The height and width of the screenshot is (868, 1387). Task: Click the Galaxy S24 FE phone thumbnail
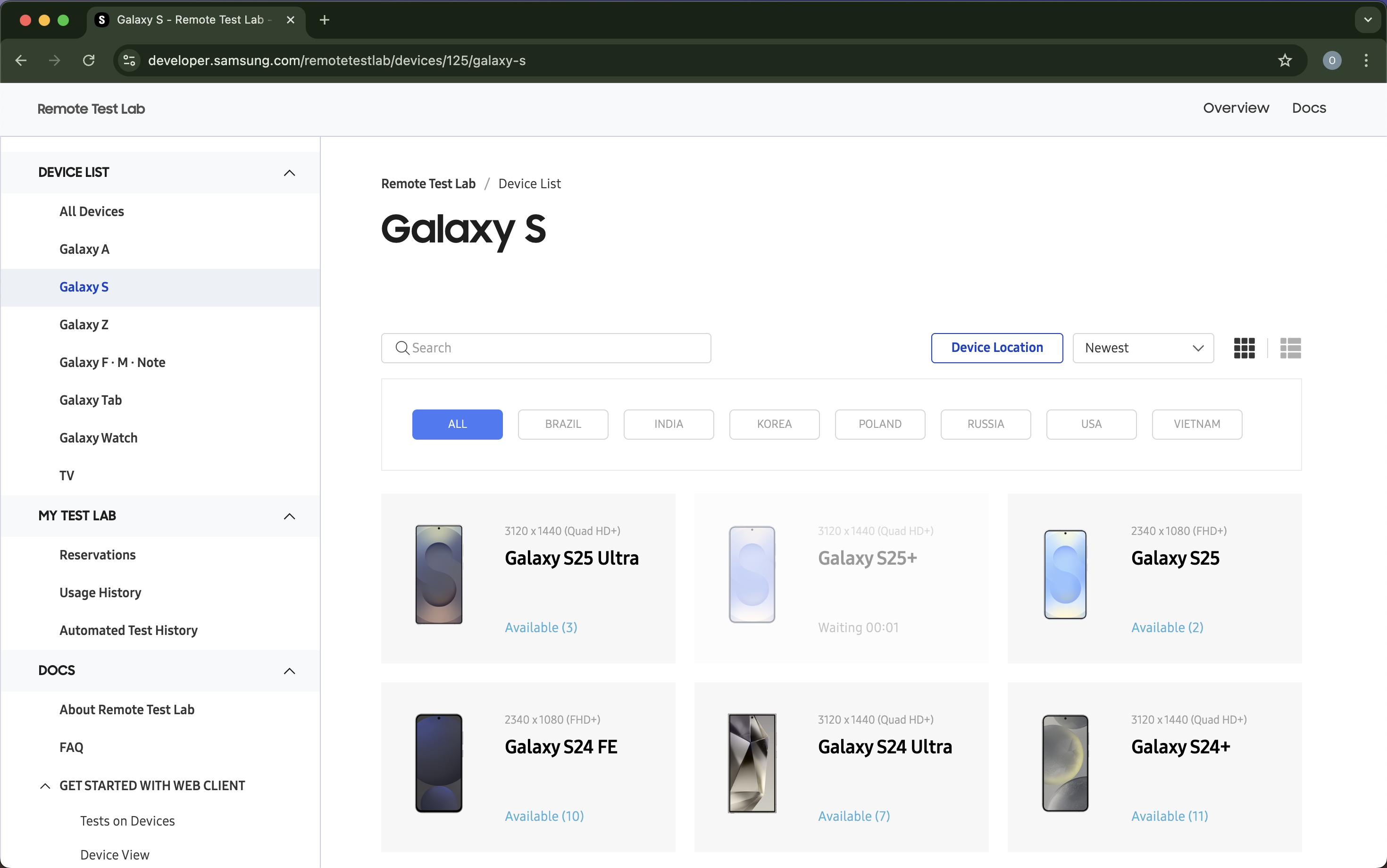439,763
